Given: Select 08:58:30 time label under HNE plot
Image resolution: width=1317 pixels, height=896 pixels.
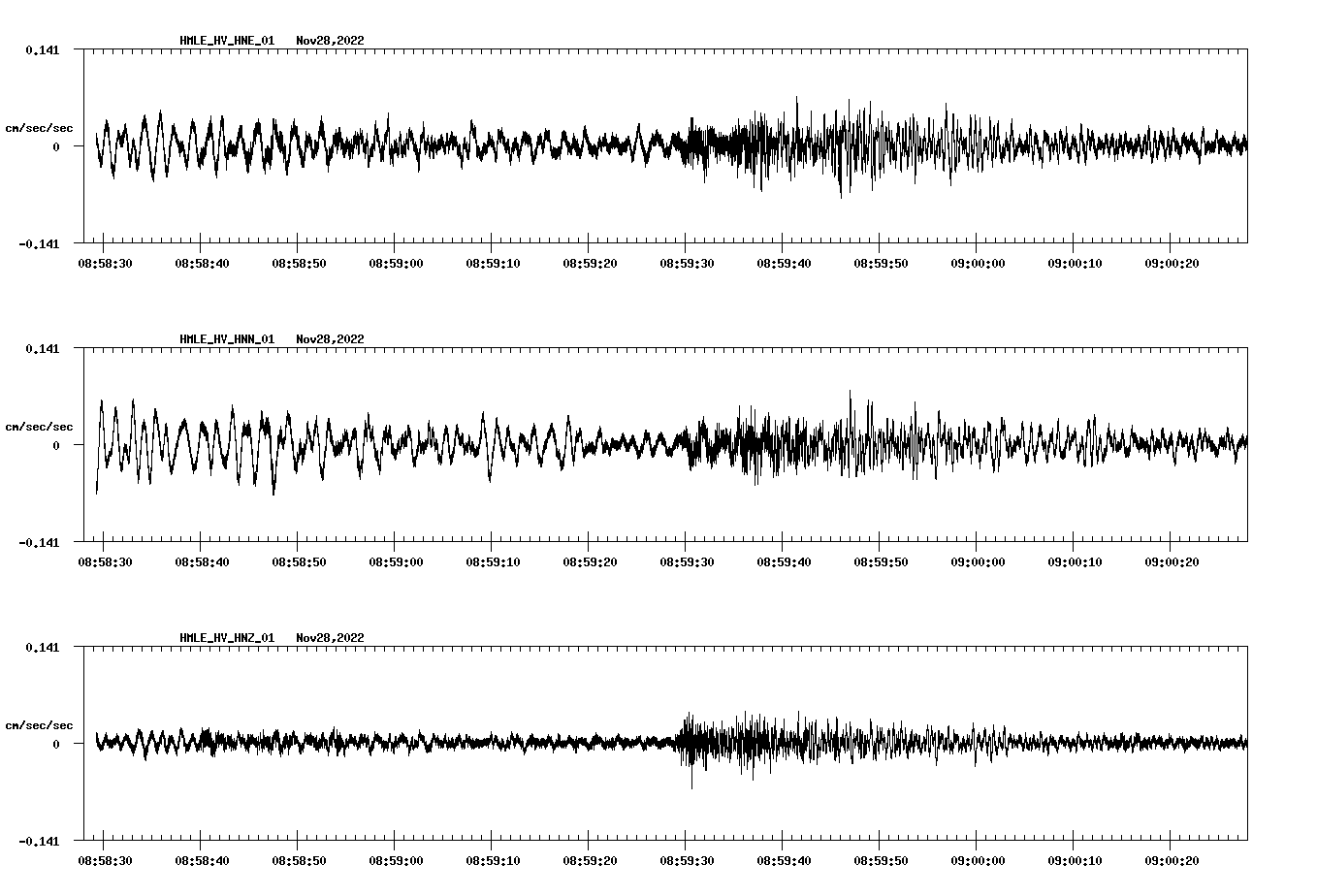Looking at the screenshot, I should coord(105,263).
